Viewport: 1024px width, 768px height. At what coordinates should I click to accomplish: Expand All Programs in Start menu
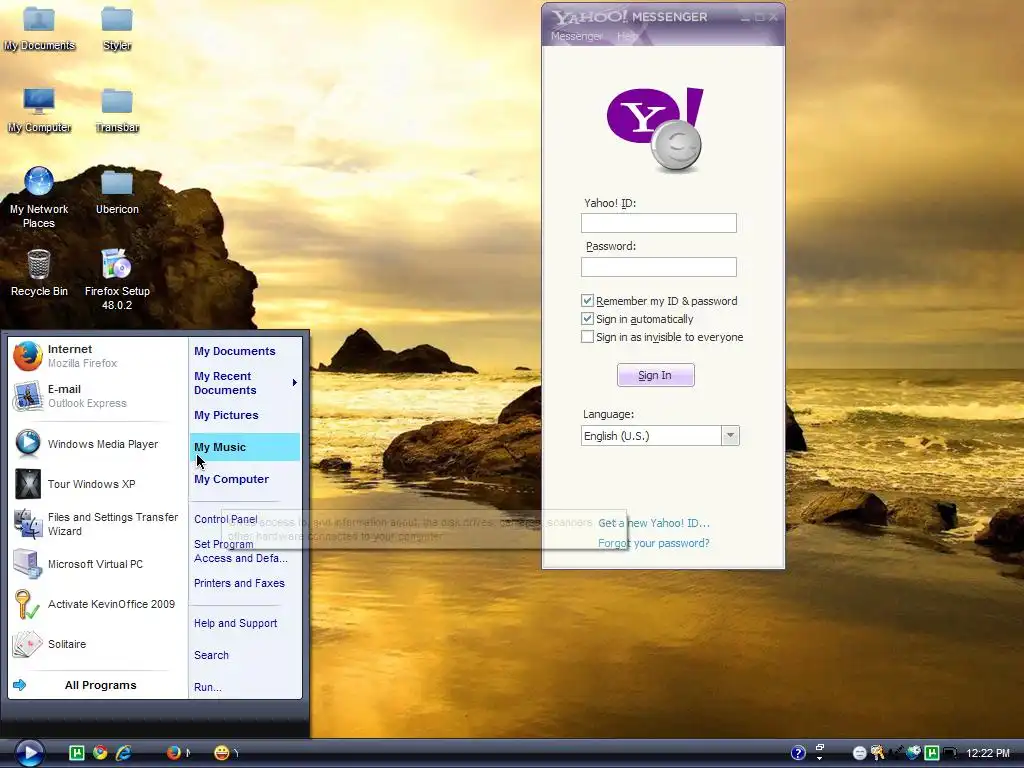tap(98, 685)
